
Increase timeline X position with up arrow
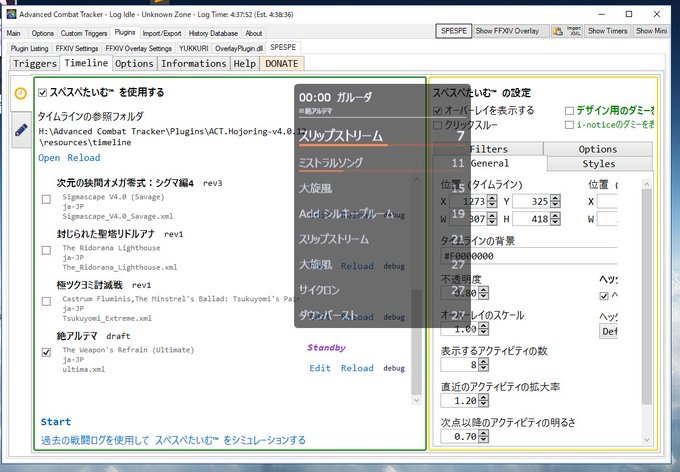[x=492, y=198]
